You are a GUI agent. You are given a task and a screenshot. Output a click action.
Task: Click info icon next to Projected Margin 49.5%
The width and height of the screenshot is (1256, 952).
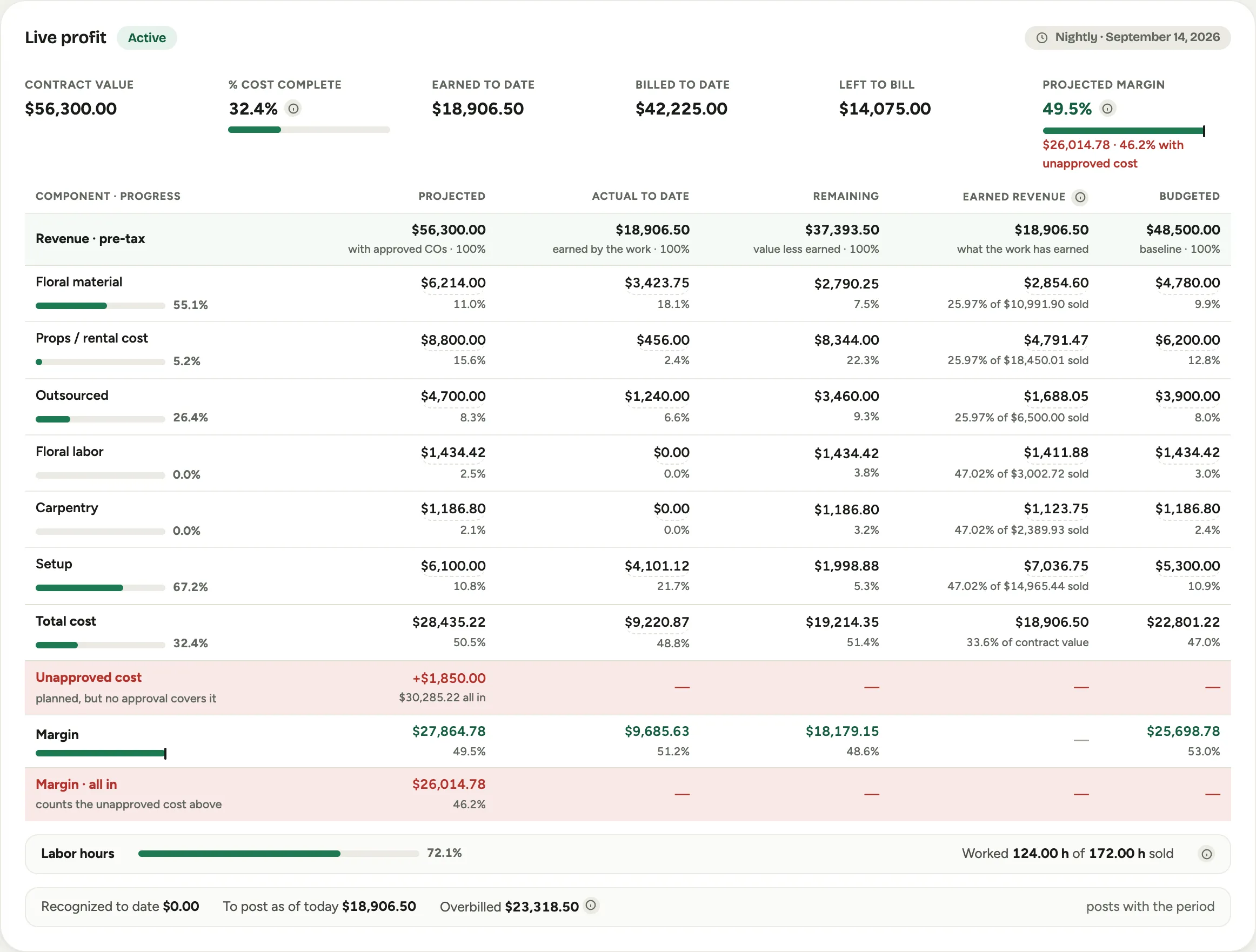(x=1107, y=109)
